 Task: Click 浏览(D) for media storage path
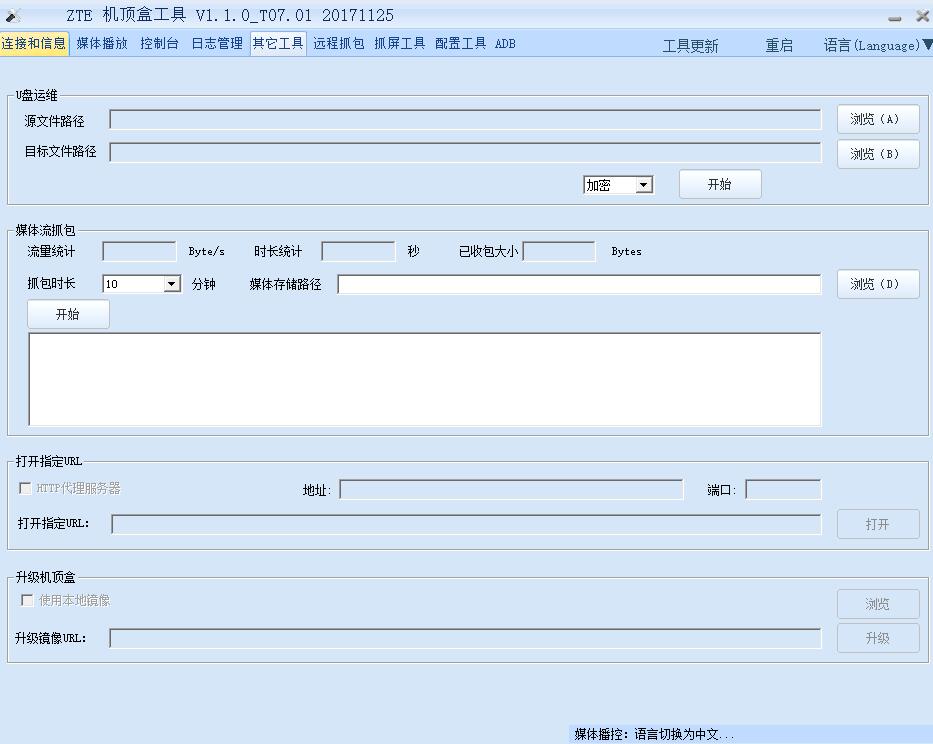pos(877,284)
